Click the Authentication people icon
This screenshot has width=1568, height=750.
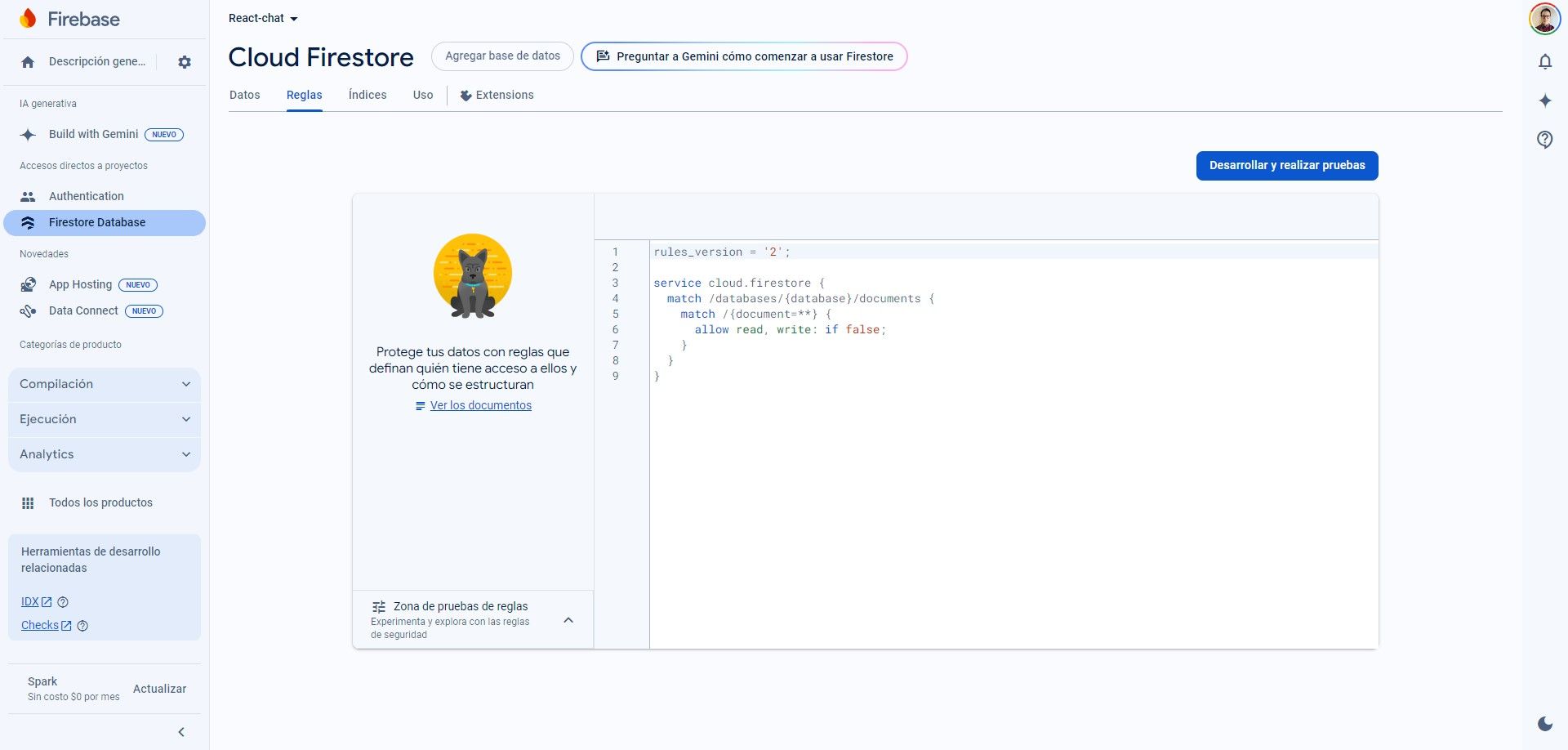pyautogui.click(x=28, y=197)
